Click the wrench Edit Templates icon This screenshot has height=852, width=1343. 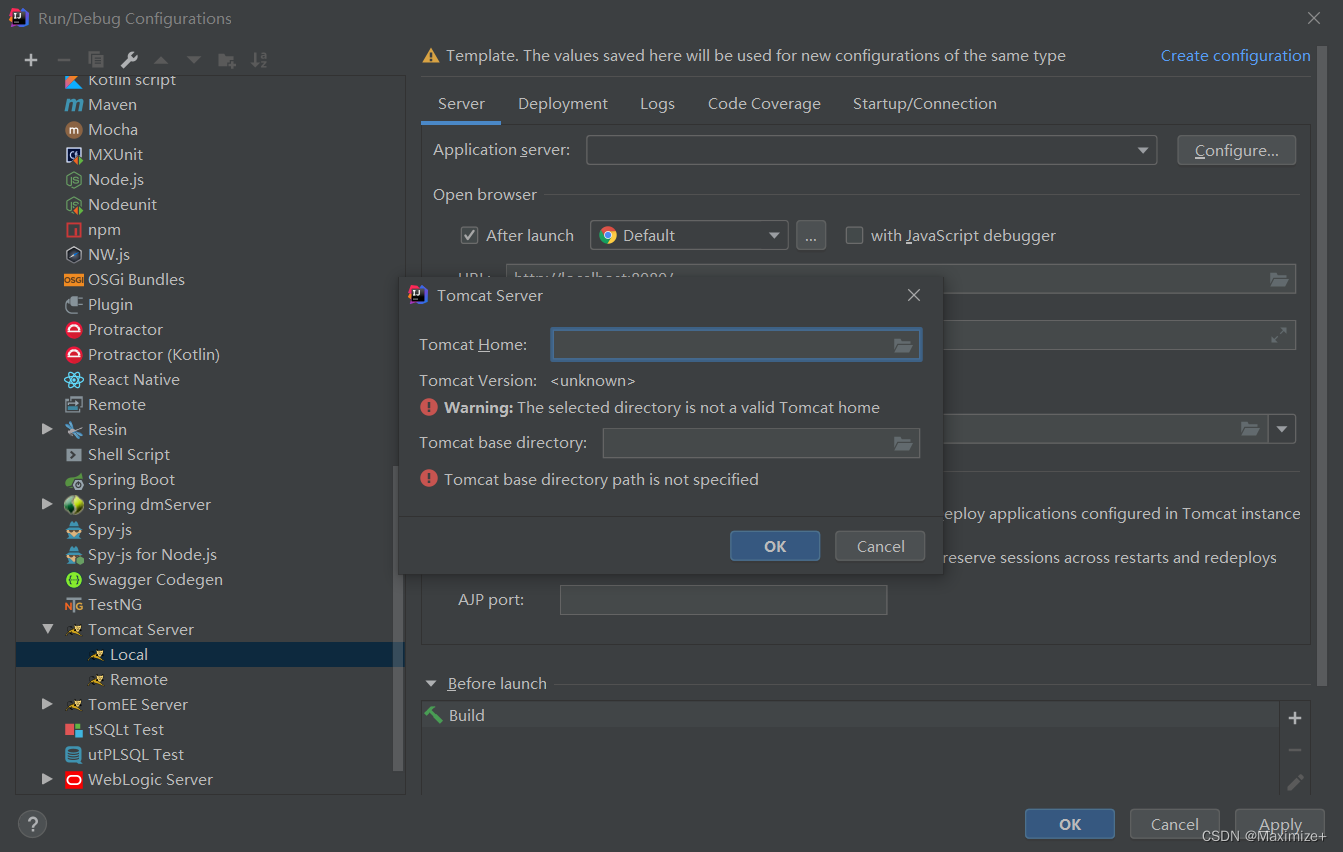pos(129,60)
